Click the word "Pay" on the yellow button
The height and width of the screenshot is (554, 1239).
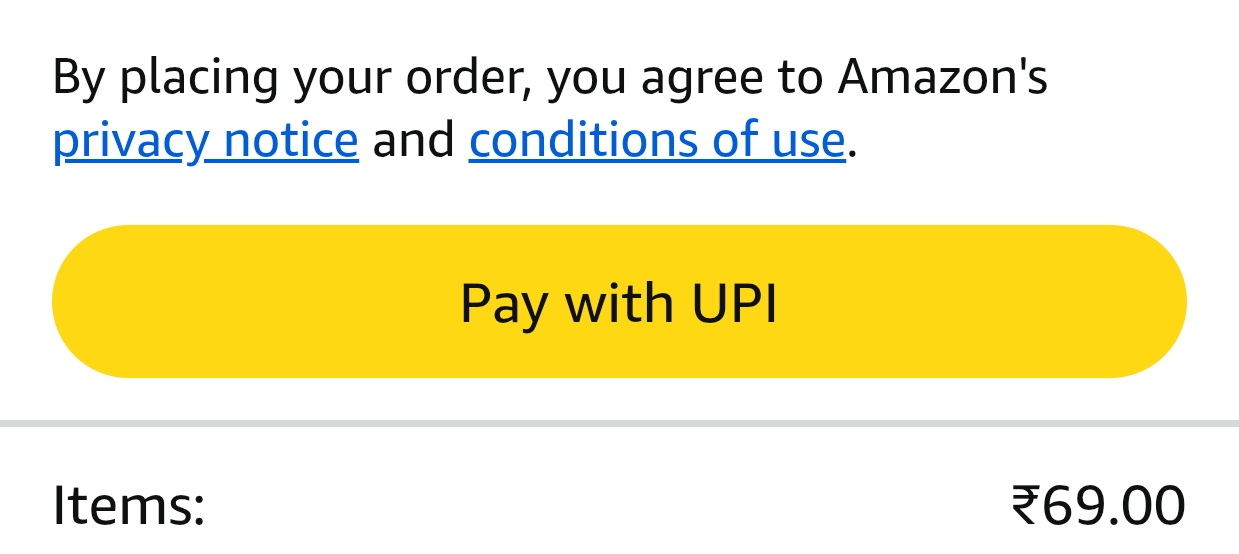[x=503, y=302]
